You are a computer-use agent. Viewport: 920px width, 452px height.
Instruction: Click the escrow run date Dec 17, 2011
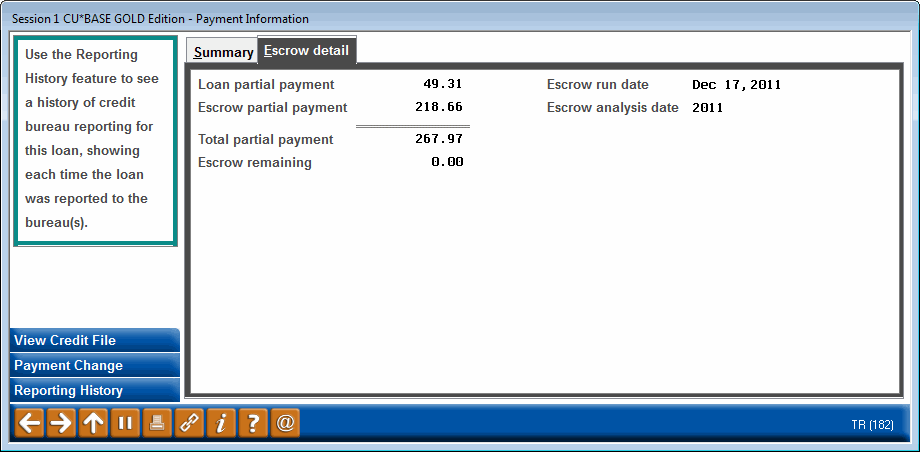pyautogui.click(x=736, y=85)
